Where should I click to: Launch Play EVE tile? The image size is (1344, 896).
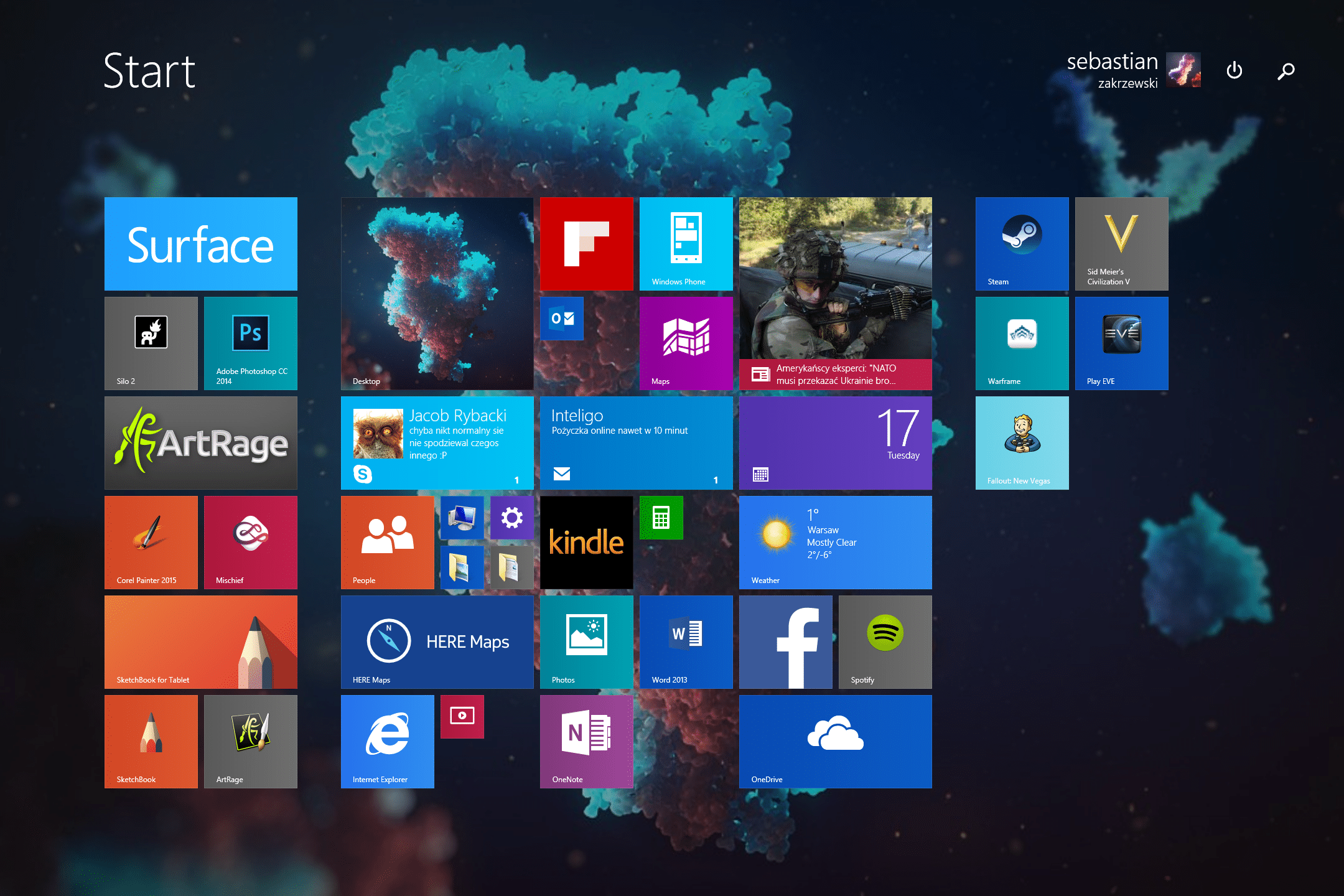click(1122, 343)
